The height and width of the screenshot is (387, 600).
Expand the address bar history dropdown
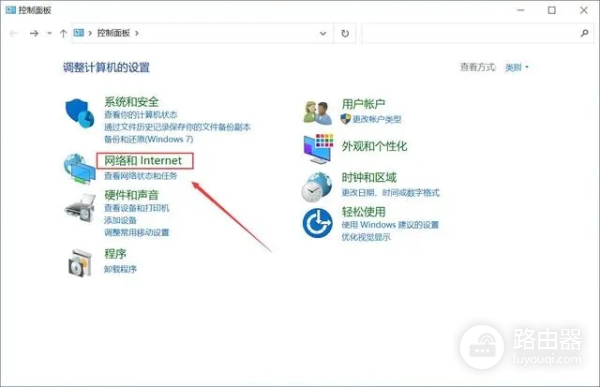323,33
